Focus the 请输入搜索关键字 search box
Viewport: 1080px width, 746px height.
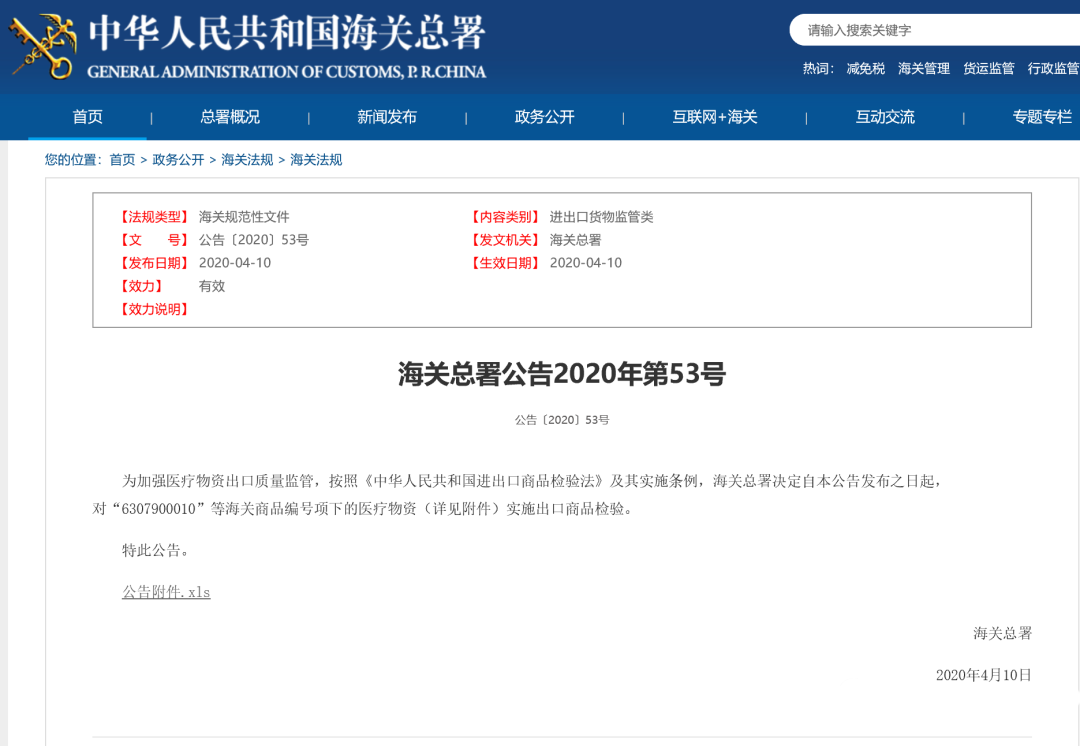click(x=935, y=30)
